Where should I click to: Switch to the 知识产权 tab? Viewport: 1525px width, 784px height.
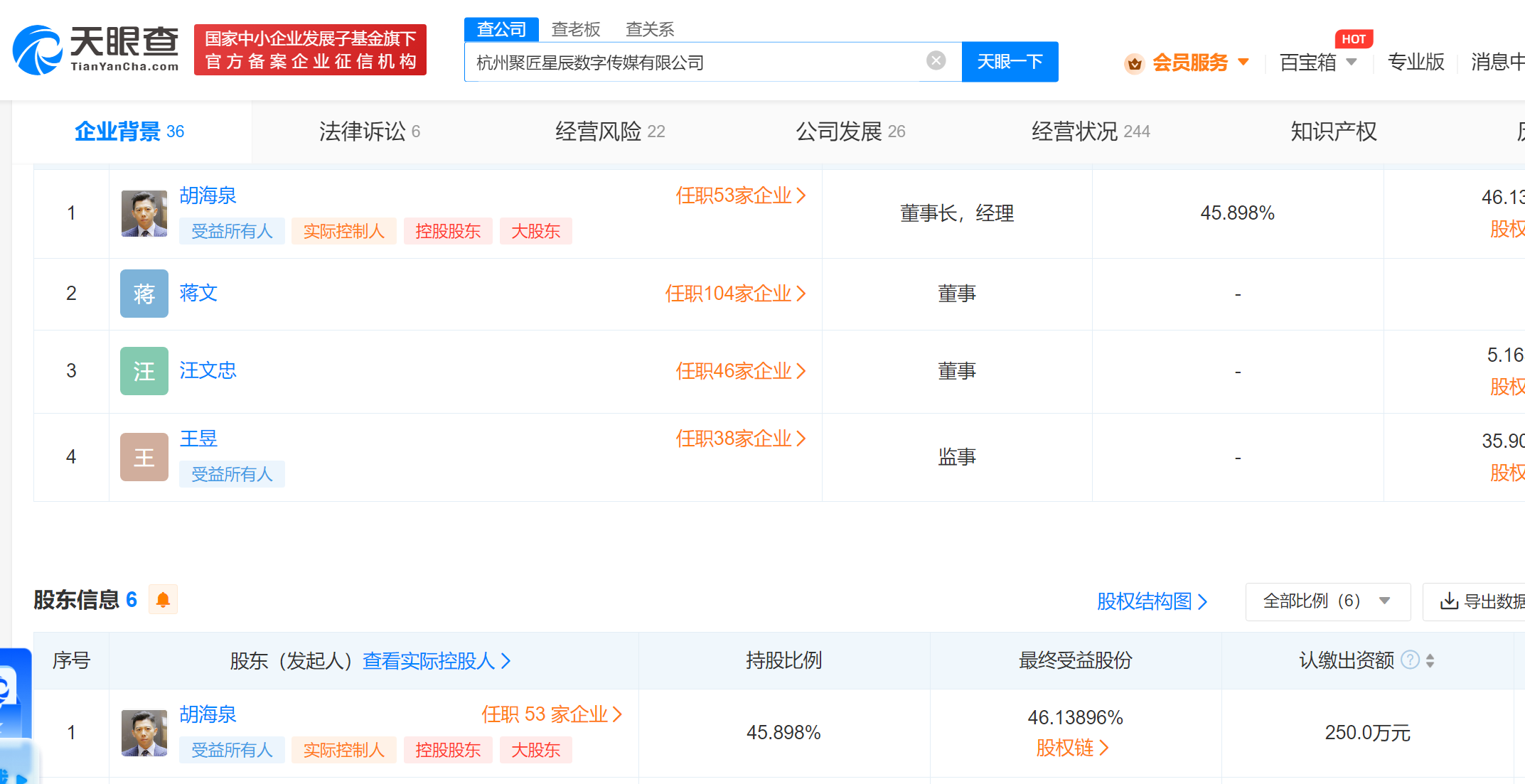tap(1334, 131)
